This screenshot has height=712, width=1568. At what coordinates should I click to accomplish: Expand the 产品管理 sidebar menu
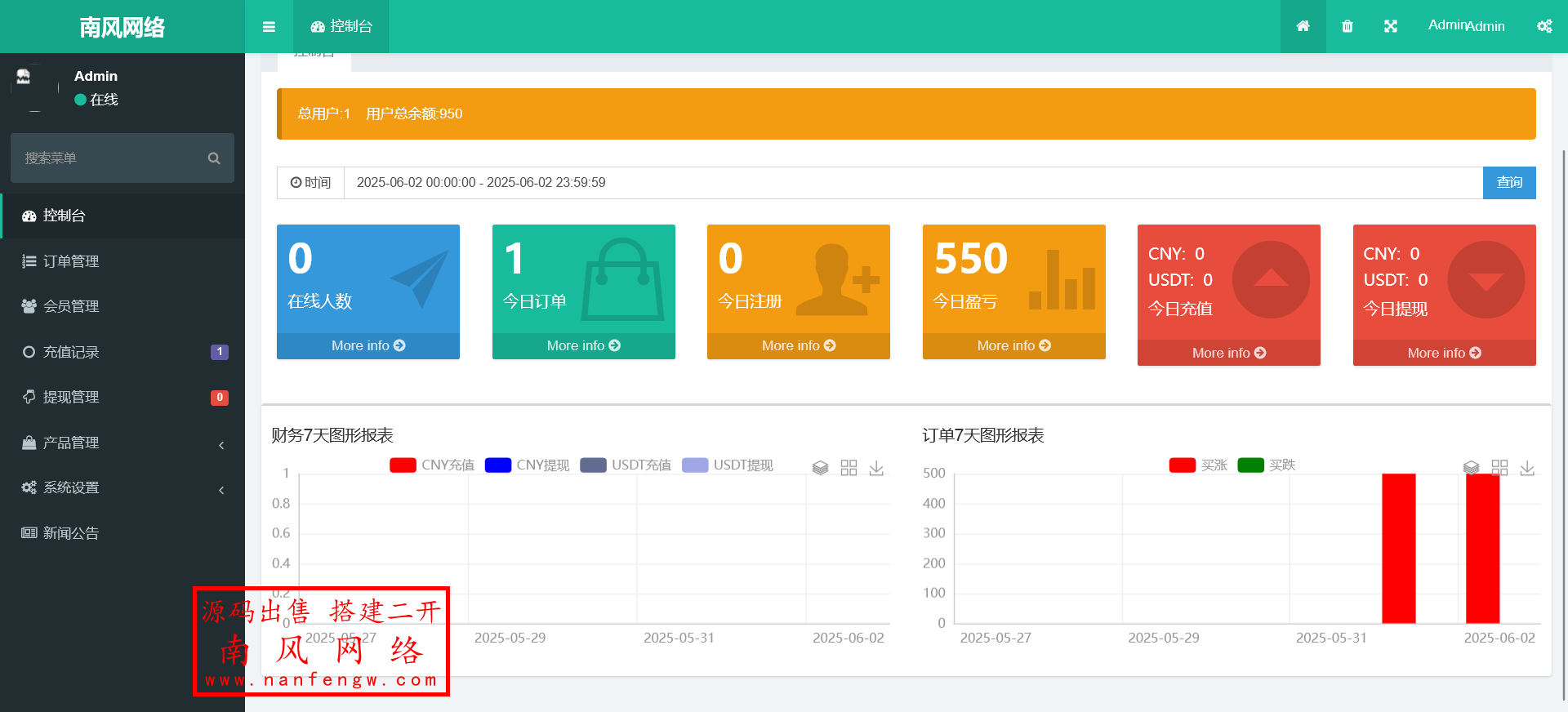[x=122, y=443]
